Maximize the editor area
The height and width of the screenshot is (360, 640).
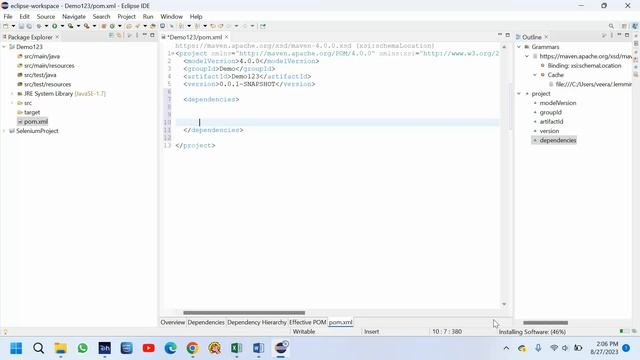pos(508,35)
